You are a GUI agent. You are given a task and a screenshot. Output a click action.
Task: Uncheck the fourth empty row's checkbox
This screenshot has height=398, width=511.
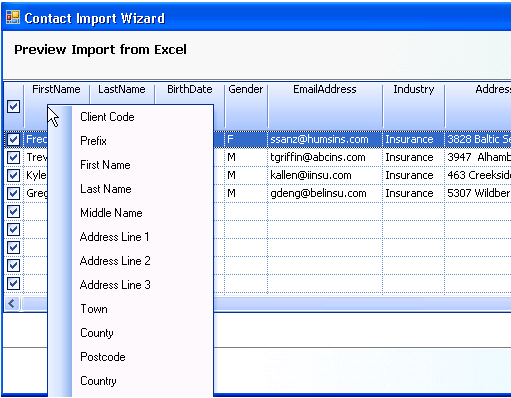pyautogui.click(x=13, y=265)
